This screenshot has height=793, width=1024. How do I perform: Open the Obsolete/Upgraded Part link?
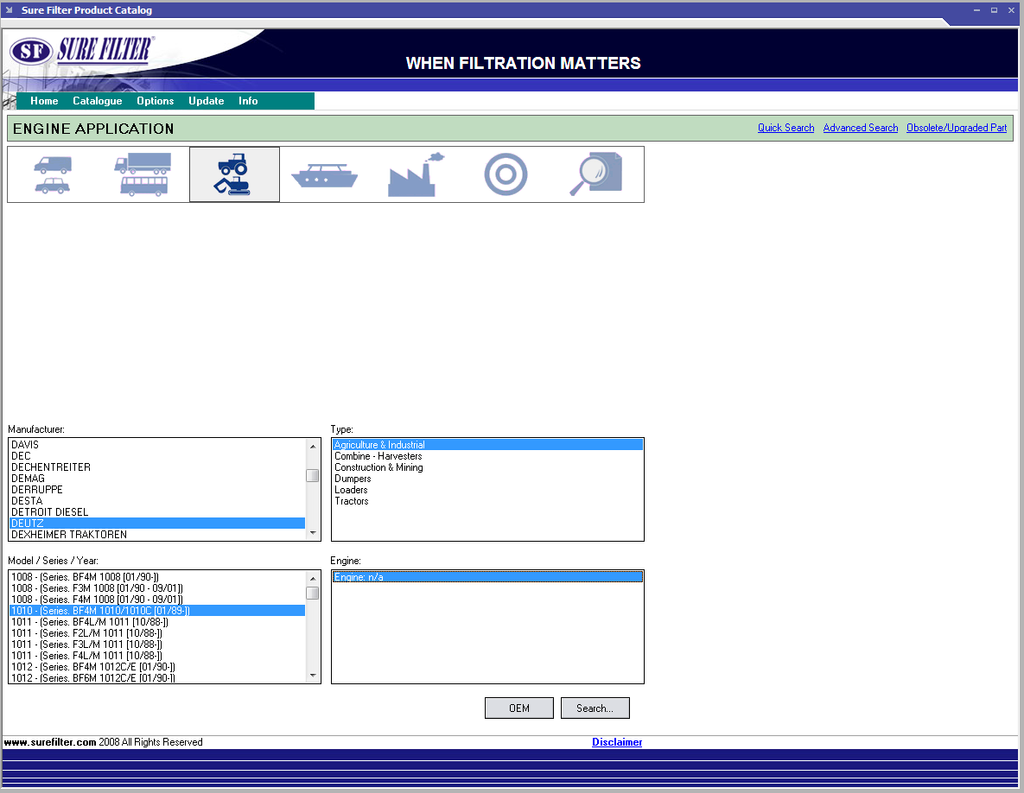pos(956,127)
